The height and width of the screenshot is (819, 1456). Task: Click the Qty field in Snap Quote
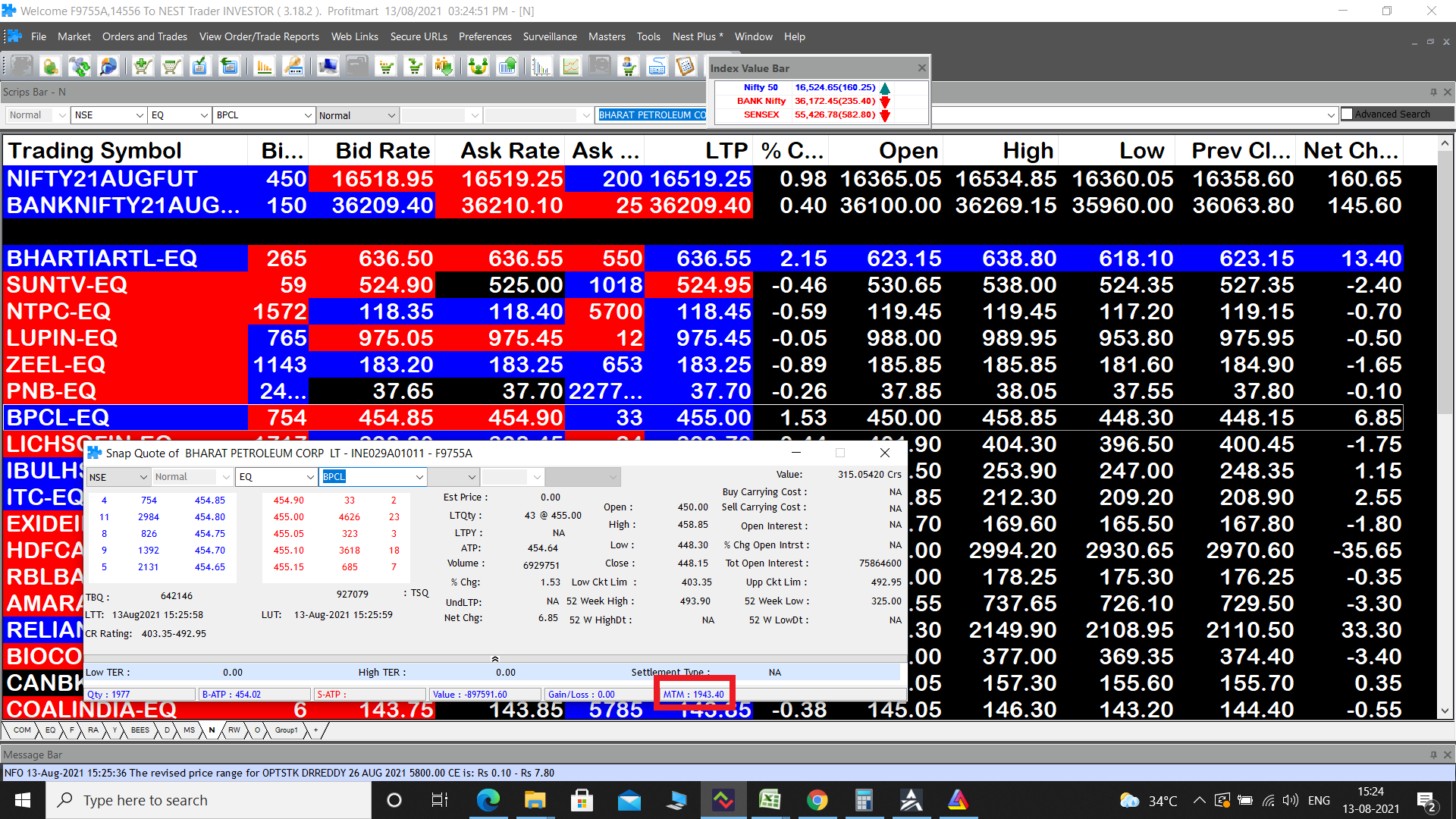140,694
